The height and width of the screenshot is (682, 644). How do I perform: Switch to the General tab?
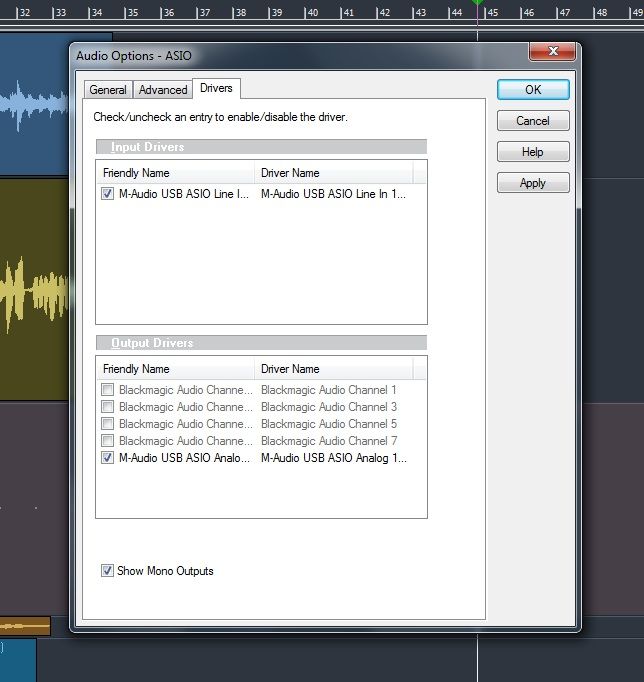(x=108, y=90)
